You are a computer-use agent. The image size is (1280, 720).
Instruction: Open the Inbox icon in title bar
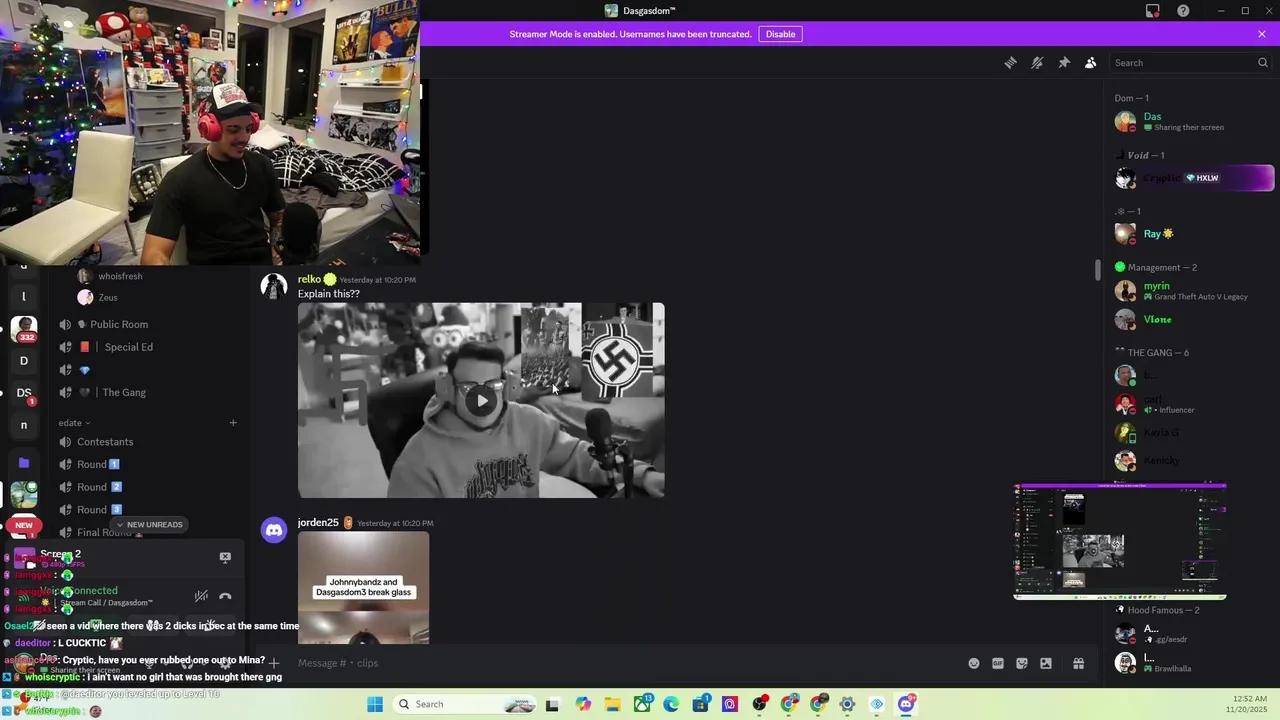1153,11
